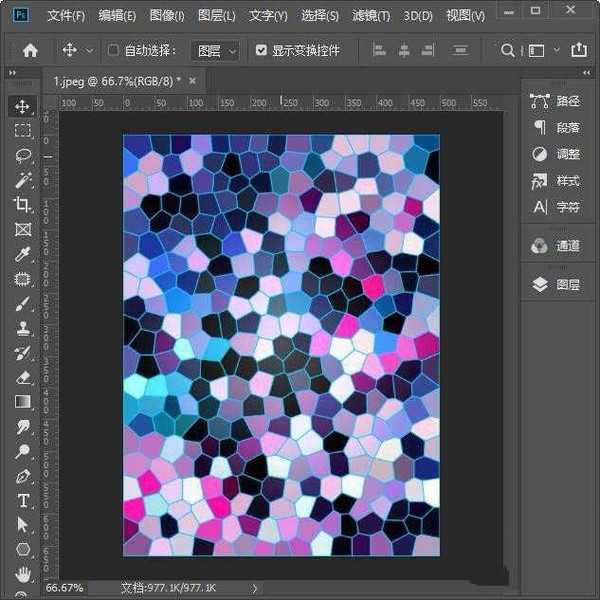The height and width of the screenshot is (600, 600).
Task: Open the 图层 auto-select dropdown
Action: click(217, 50)
